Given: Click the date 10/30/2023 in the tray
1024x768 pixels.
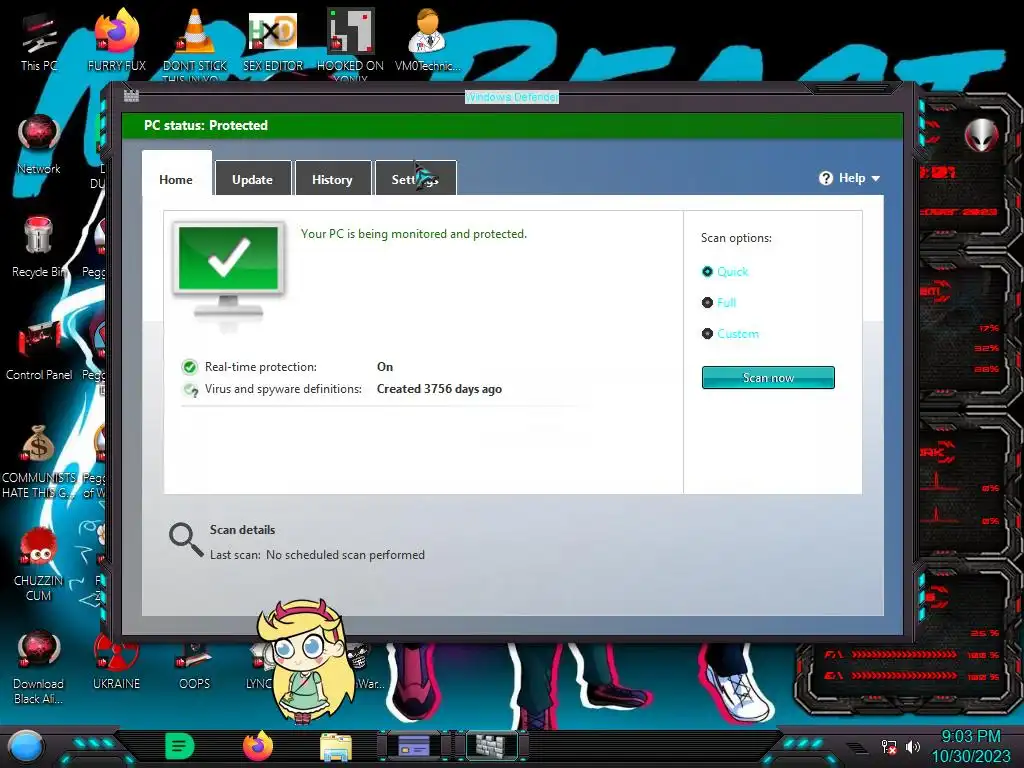Looking at the screenshot, I should coord(970,756).
